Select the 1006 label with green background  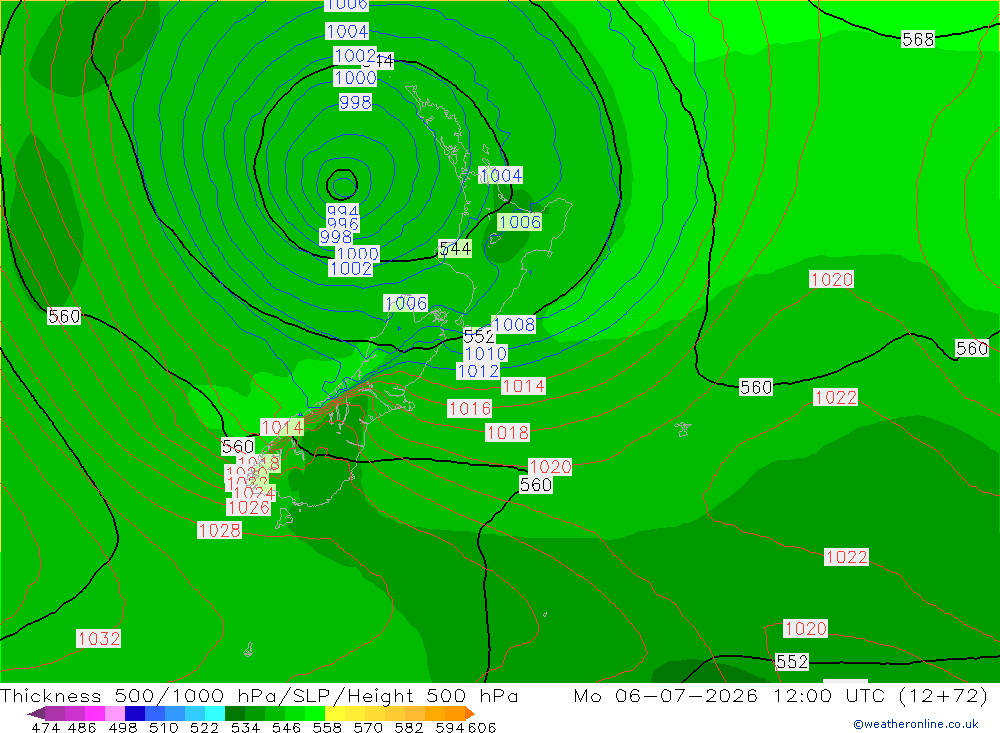[520, 222]
